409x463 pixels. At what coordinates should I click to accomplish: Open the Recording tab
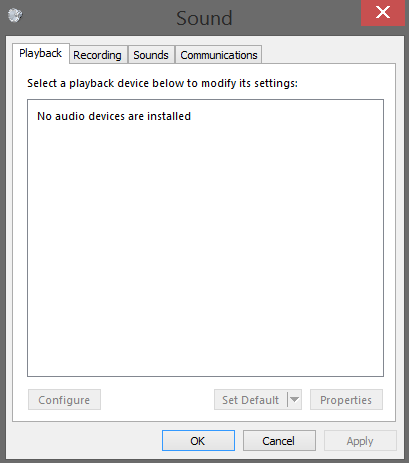pos(97,55)
